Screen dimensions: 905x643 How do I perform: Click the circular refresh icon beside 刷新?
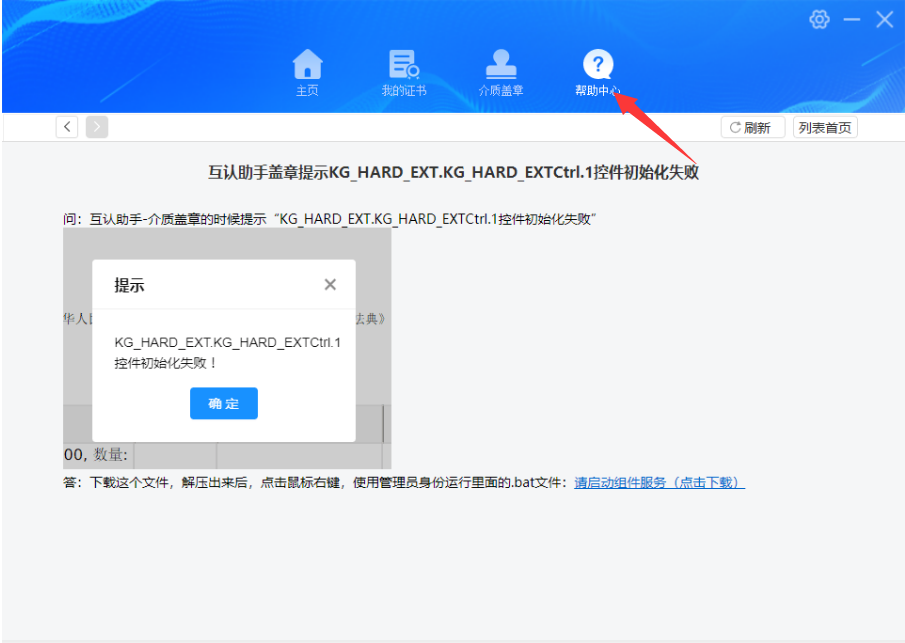737,126
